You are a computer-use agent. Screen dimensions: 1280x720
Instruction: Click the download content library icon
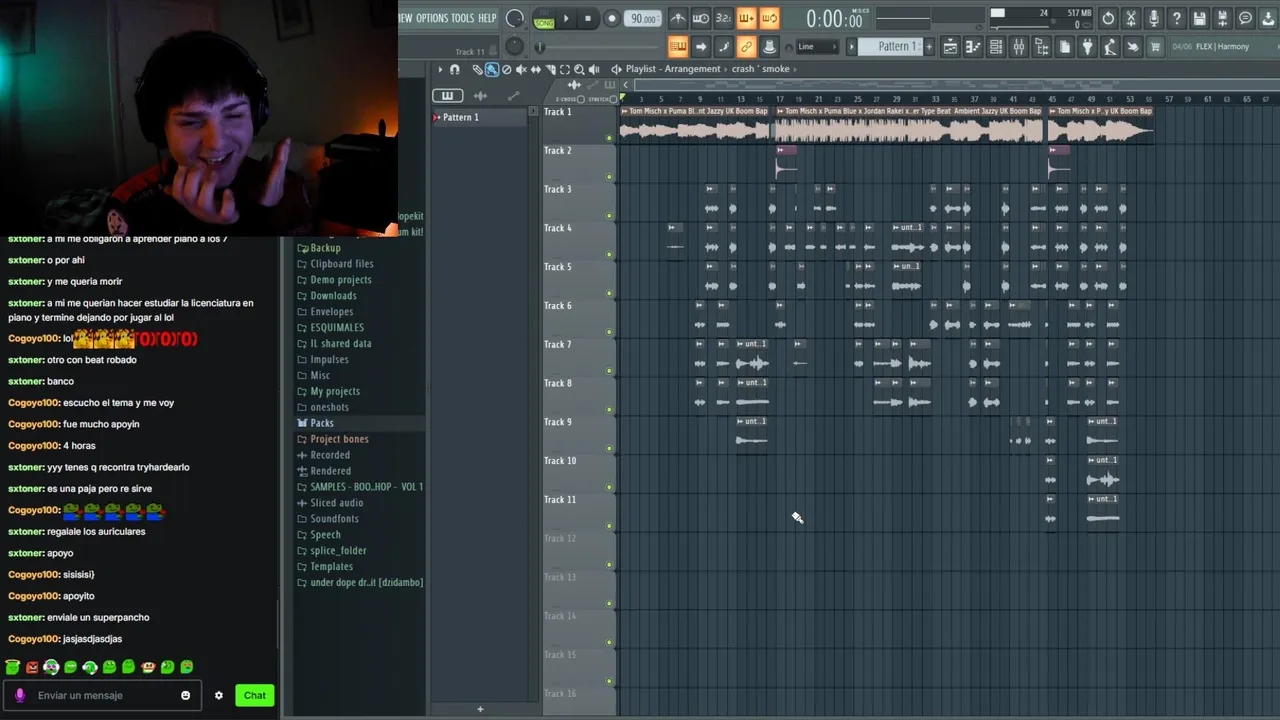tap(1268, 18)
